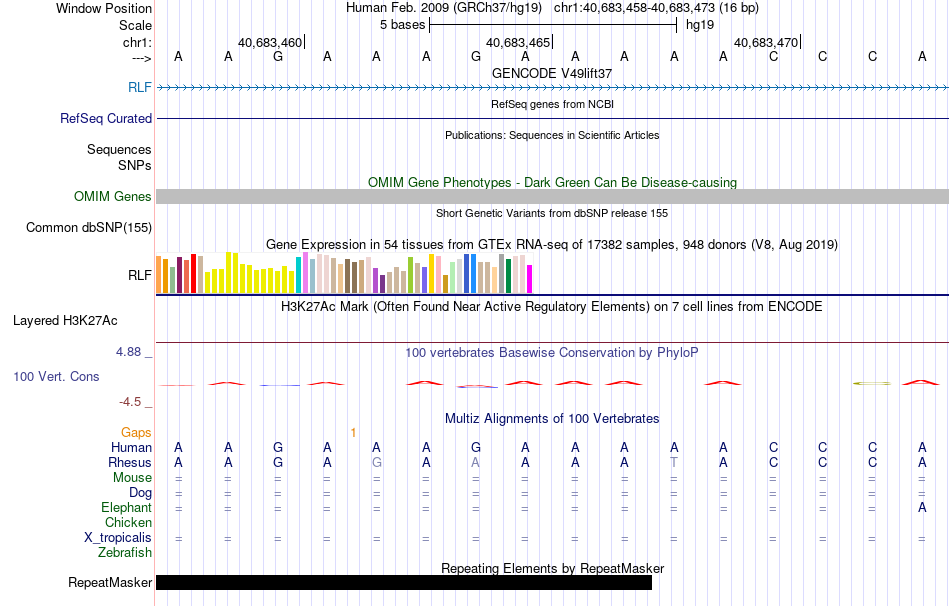Click the Zebrafish species label

[125, 553]
